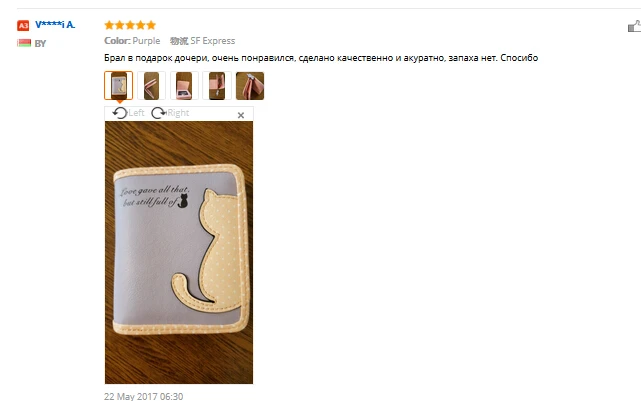
Task: Mark the review helpful with the thumbs up icon
Action: click(x=634, y=26)
